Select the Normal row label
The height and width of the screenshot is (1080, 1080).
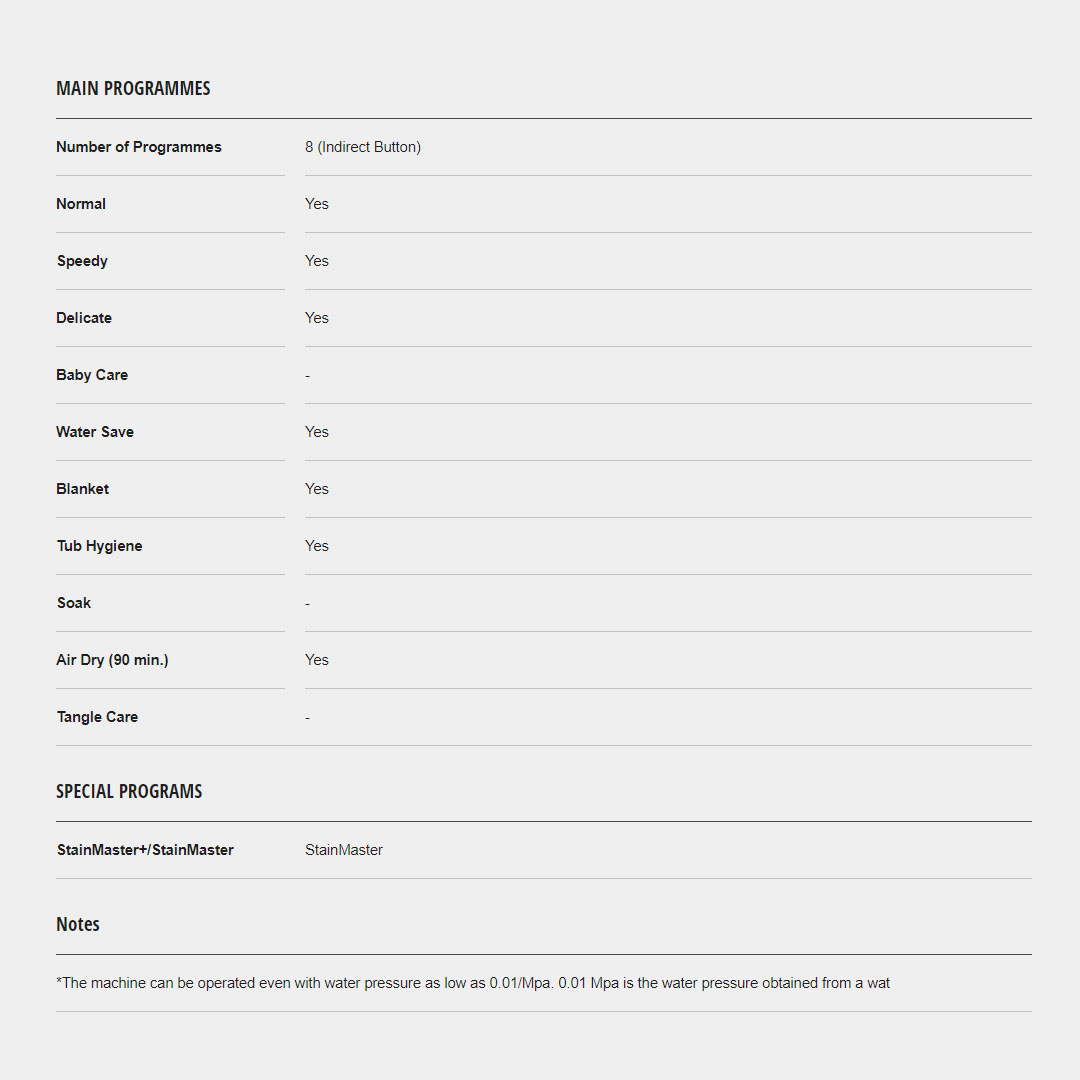tap(81, 204)
